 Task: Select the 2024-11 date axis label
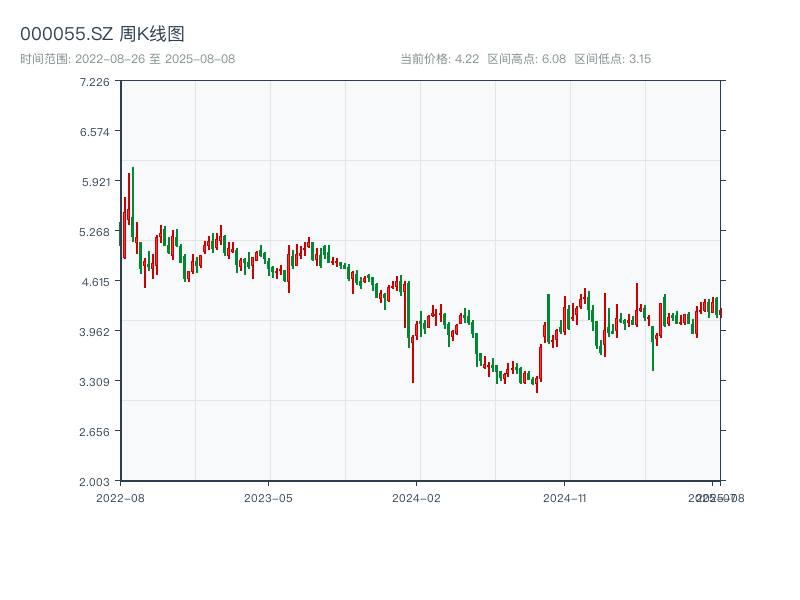click(x=564, y=497)
